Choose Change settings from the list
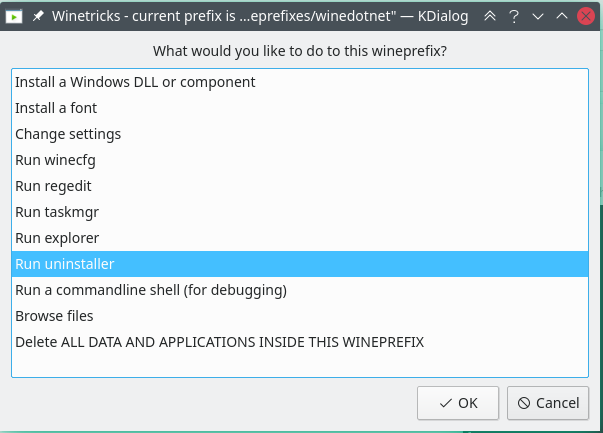Image resolution: width=603 pixels, height=433 pixels. [x=68, y=134]
